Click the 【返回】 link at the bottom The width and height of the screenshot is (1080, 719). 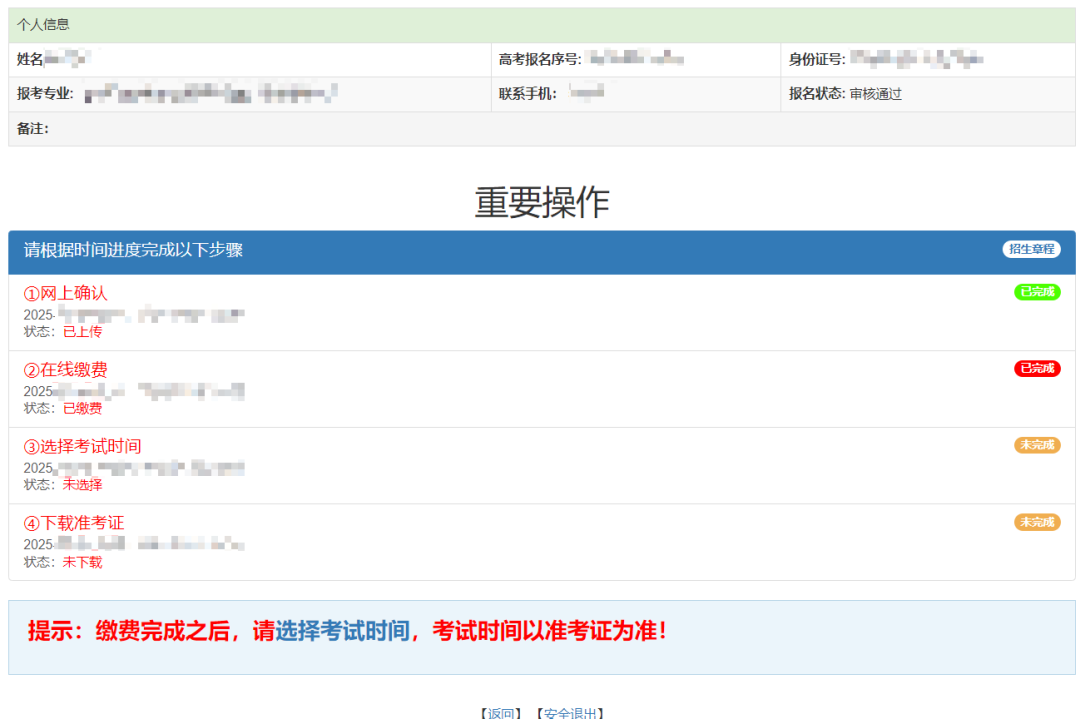pyautogui.click(x=501, y=712)
